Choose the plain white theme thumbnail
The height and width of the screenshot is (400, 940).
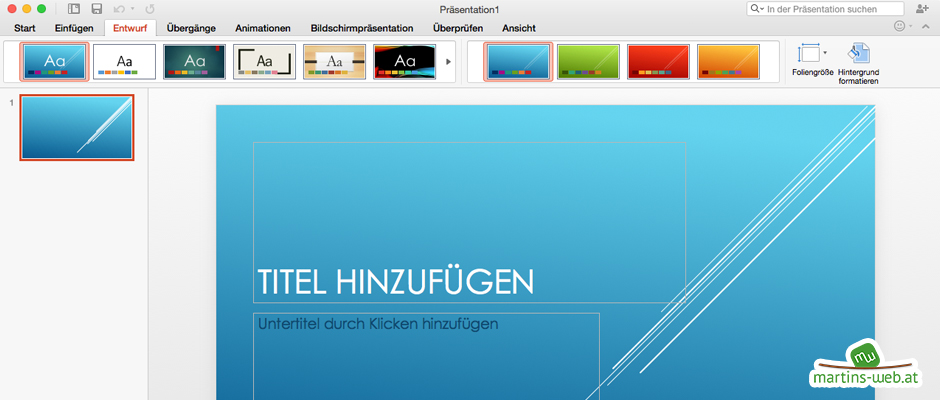click(124, 62)
